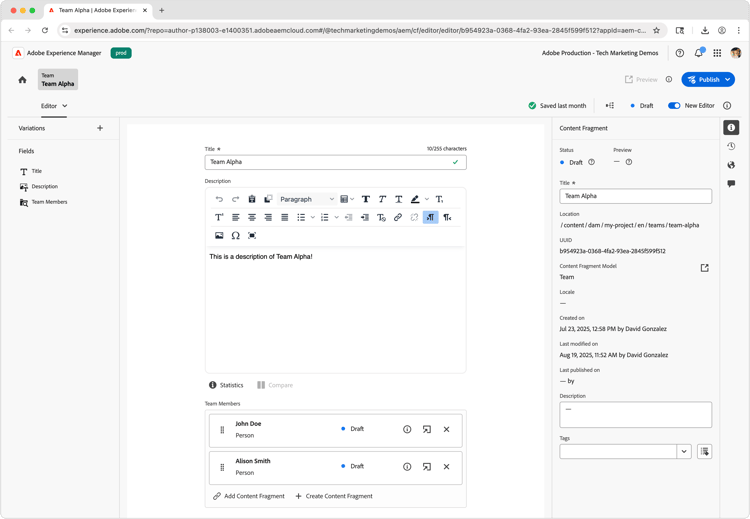This screenshot has height=519, width=750.
Task: Open Statistics for description
Action: [x=226, y=385]
